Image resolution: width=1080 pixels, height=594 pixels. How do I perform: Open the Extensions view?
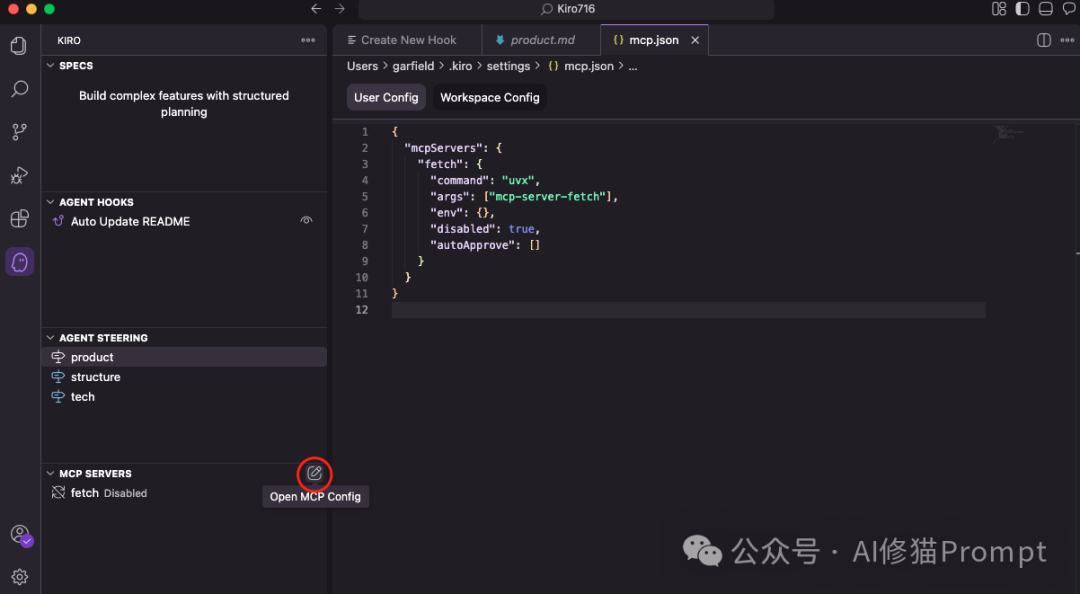pos(19,218)
